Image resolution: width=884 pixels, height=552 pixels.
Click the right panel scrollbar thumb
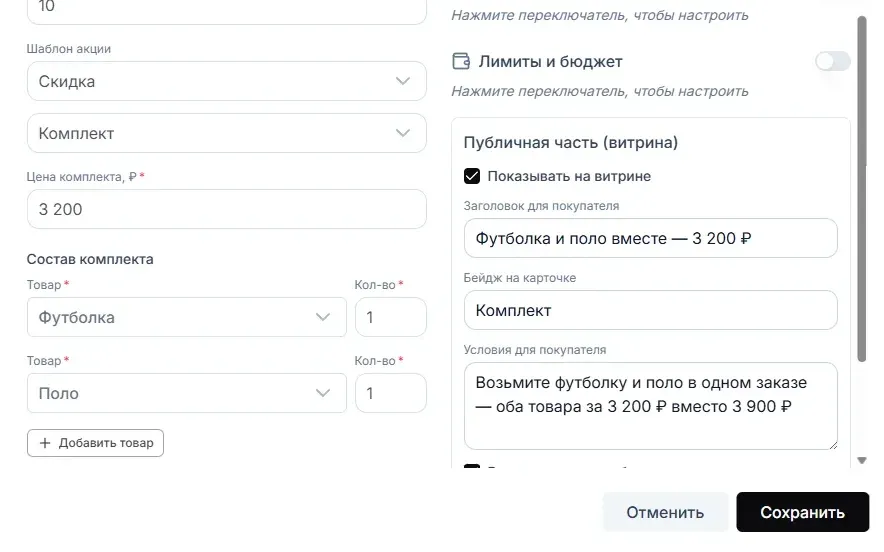tap(861, 189)
